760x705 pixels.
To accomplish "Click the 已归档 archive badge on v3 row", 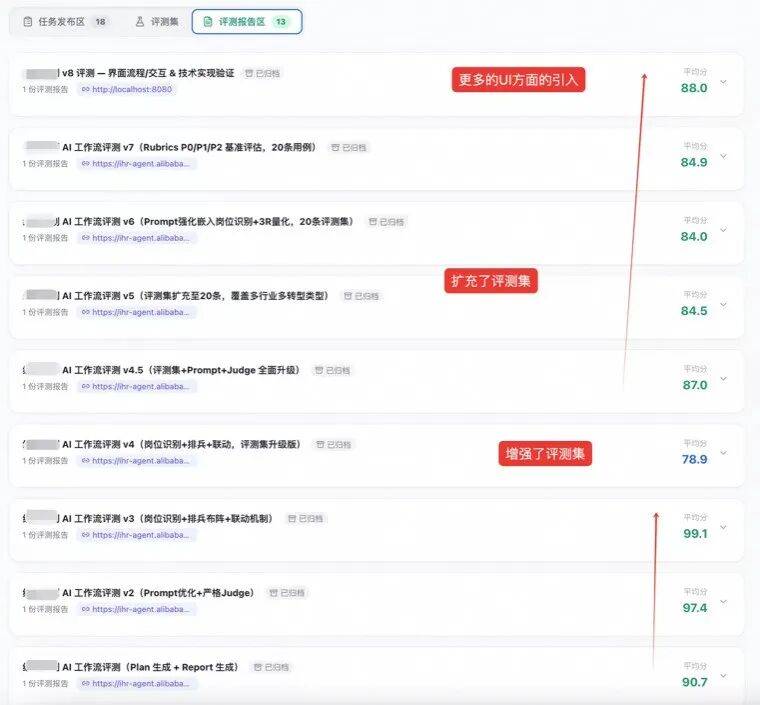I will pyautogui.click(x=306, y=518).
